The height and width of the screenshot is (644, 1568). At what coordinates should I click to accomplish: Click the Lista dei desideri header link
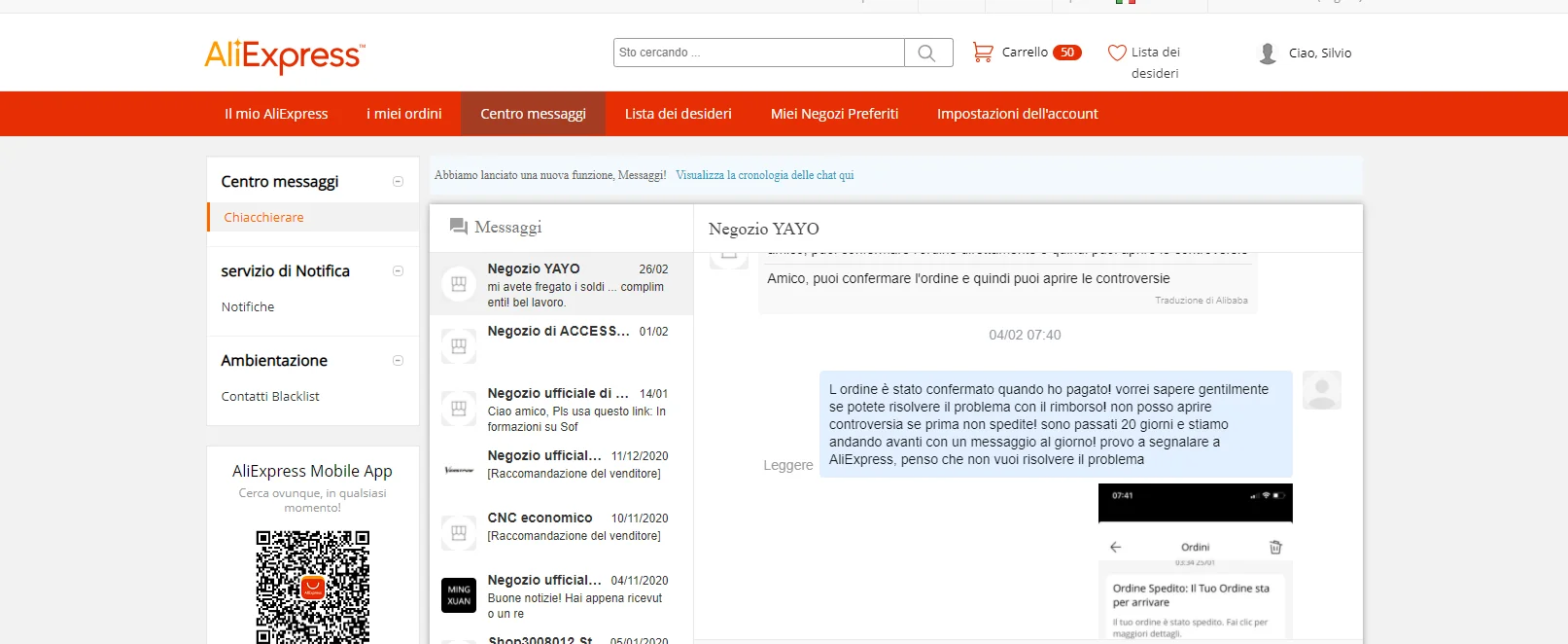1155,62
